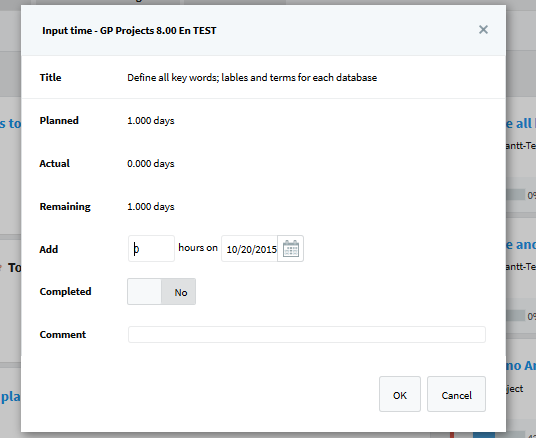This screenshot has height=438, width=536.
Task: Toggle the Completed switch handle
Action: [x=144, y=292]
